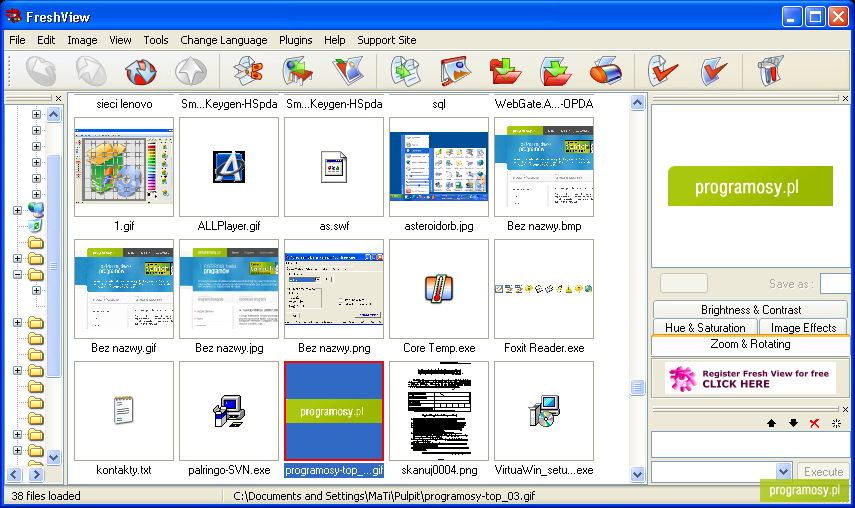Click the greyed Forward arrow toolbar icon
The height and width of the screenshot is (508, 855).
coord(91,71)
